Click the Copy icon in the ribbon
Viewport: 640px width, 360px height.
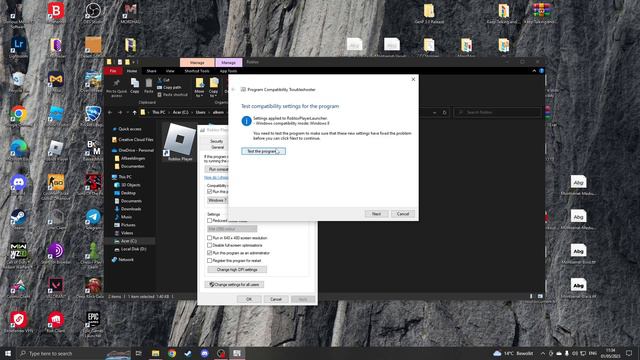(x=135, y=86)
